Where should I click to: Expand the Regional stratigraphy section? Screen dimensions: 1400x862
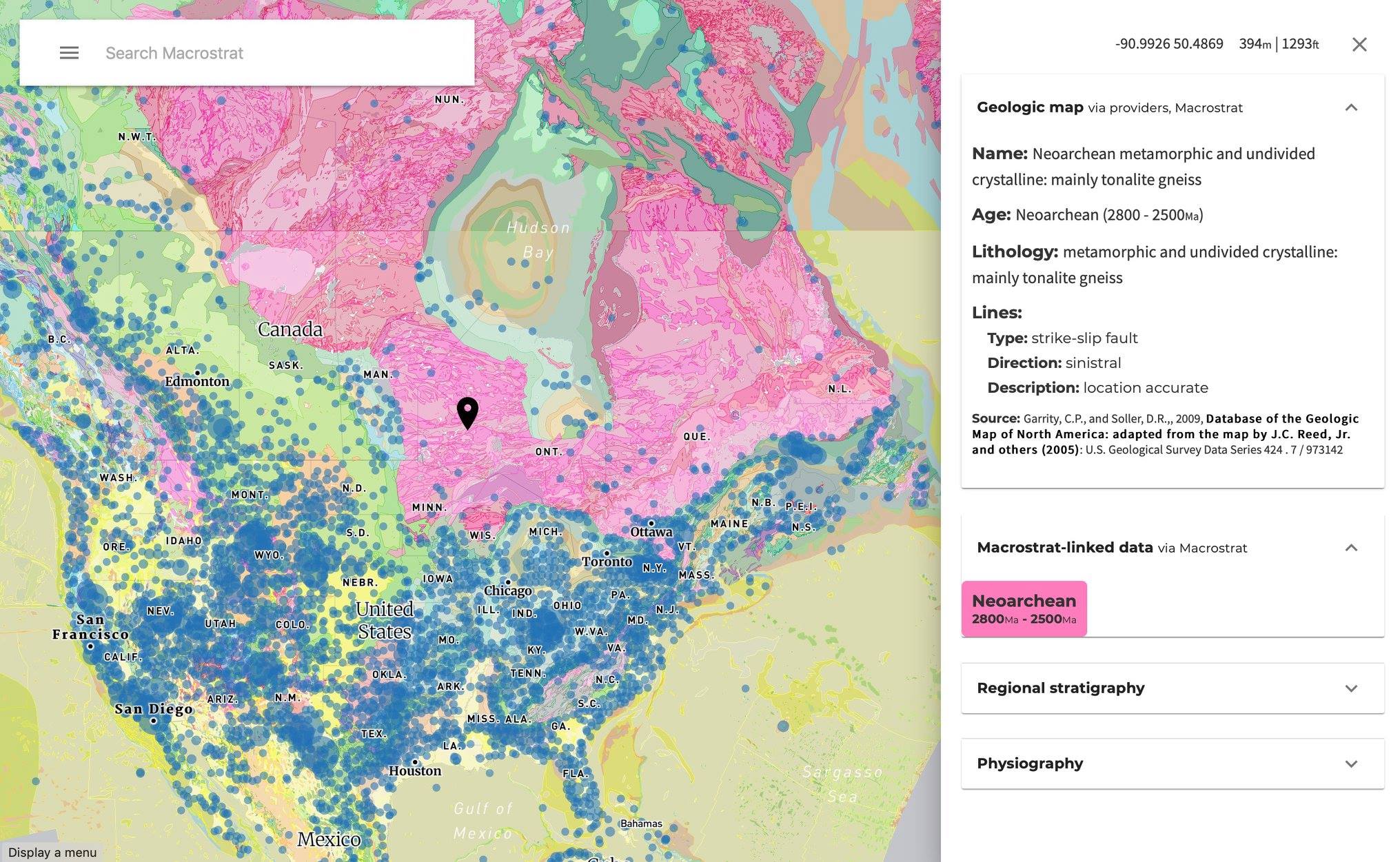point(1351,688)
